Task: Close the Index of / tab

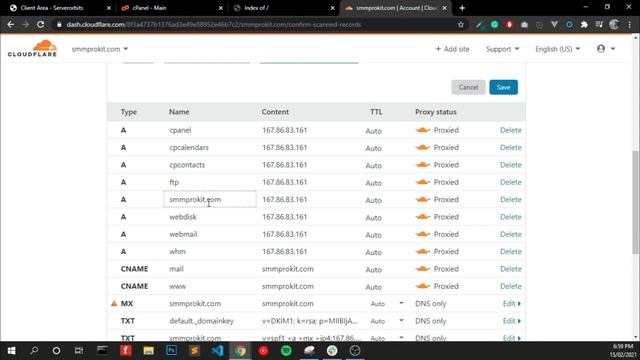Action: 332,8
